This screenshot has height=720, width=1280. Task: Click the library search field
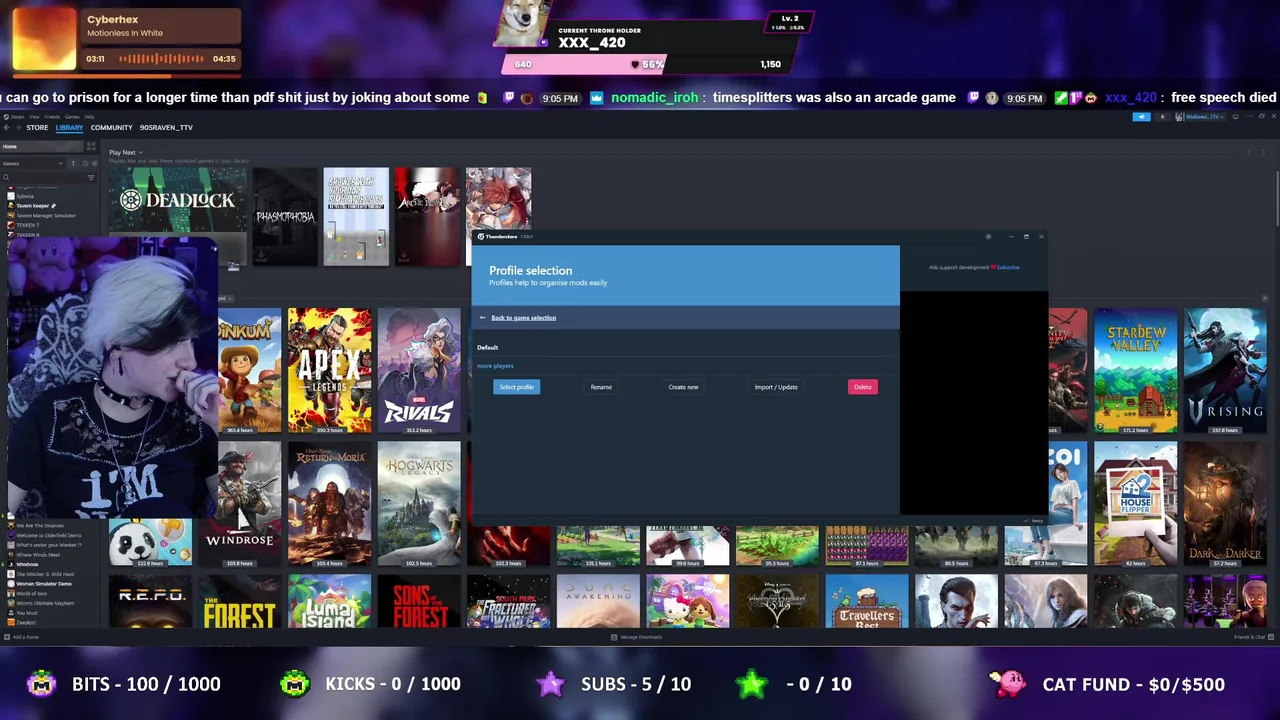pyautogui.click(x=45, y=177)
